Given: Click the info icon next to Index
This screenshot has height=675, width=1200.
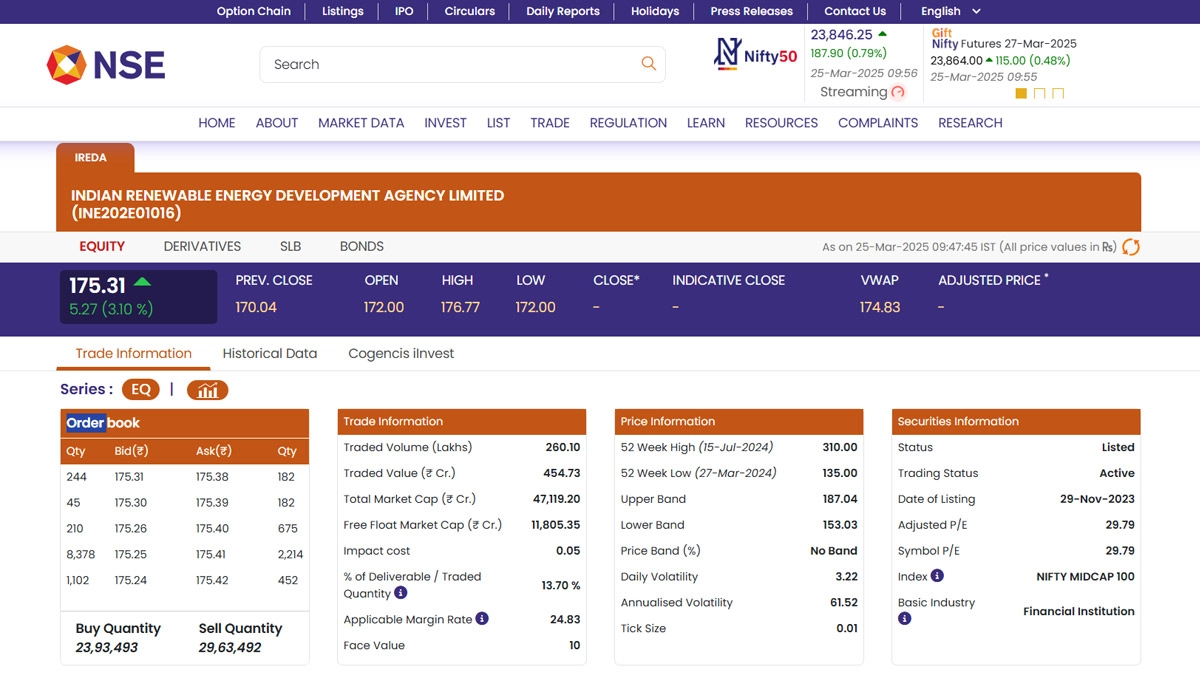Looking at the screenshot, I should pos(937,576).
